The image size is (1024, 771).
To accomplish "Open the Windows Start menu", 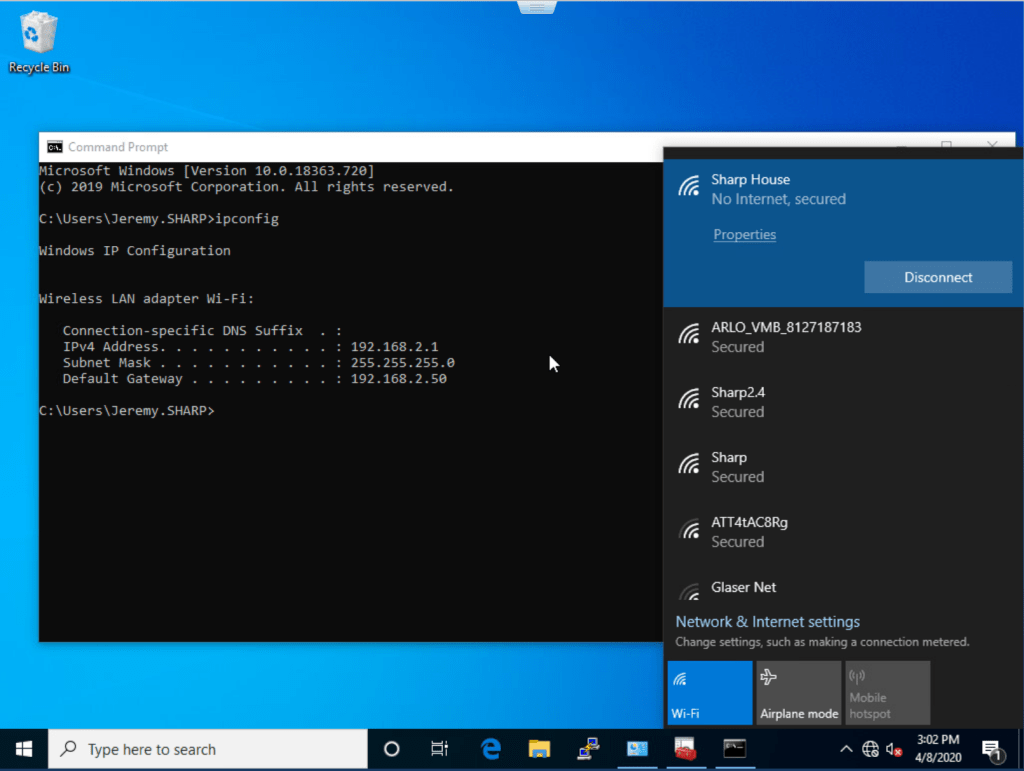I will pyautogui.click(x=24, y=749).
